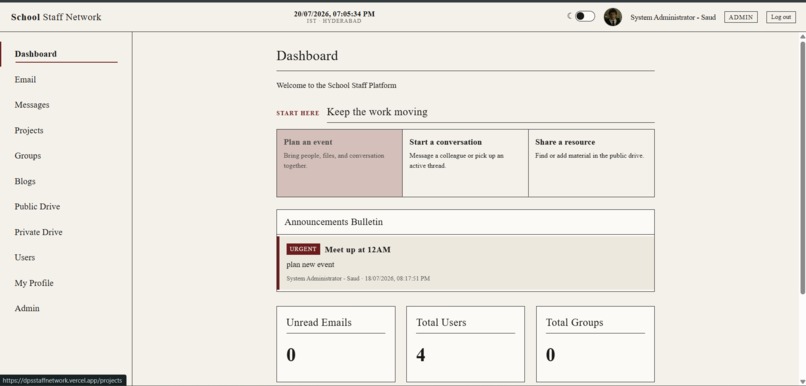
Task: Open Email from the sidebar
Action: click(25, 80)
